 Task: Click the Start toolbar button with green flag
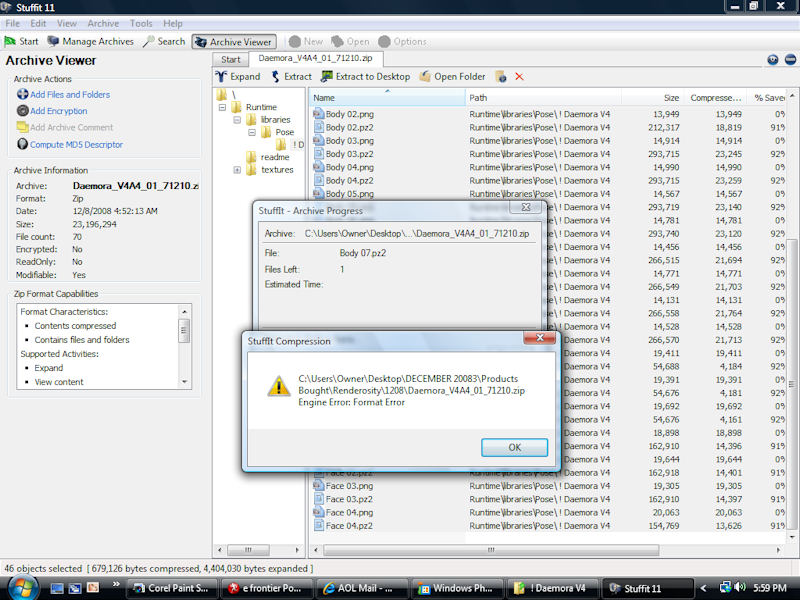click(21, 41)
